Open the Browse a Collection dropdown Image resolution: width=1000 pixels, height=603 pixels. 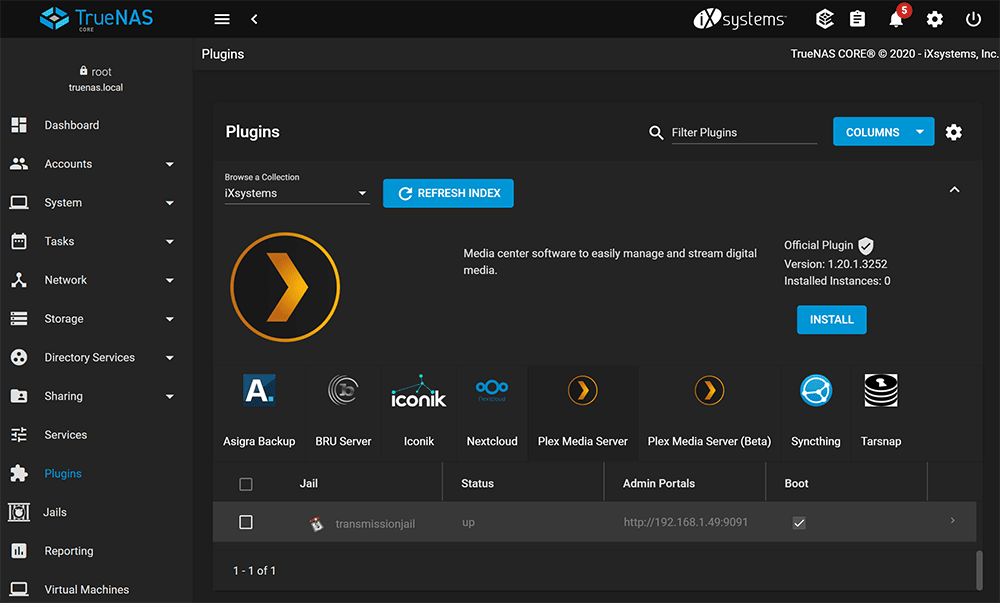pyautogui.click(x=297, y=193)
